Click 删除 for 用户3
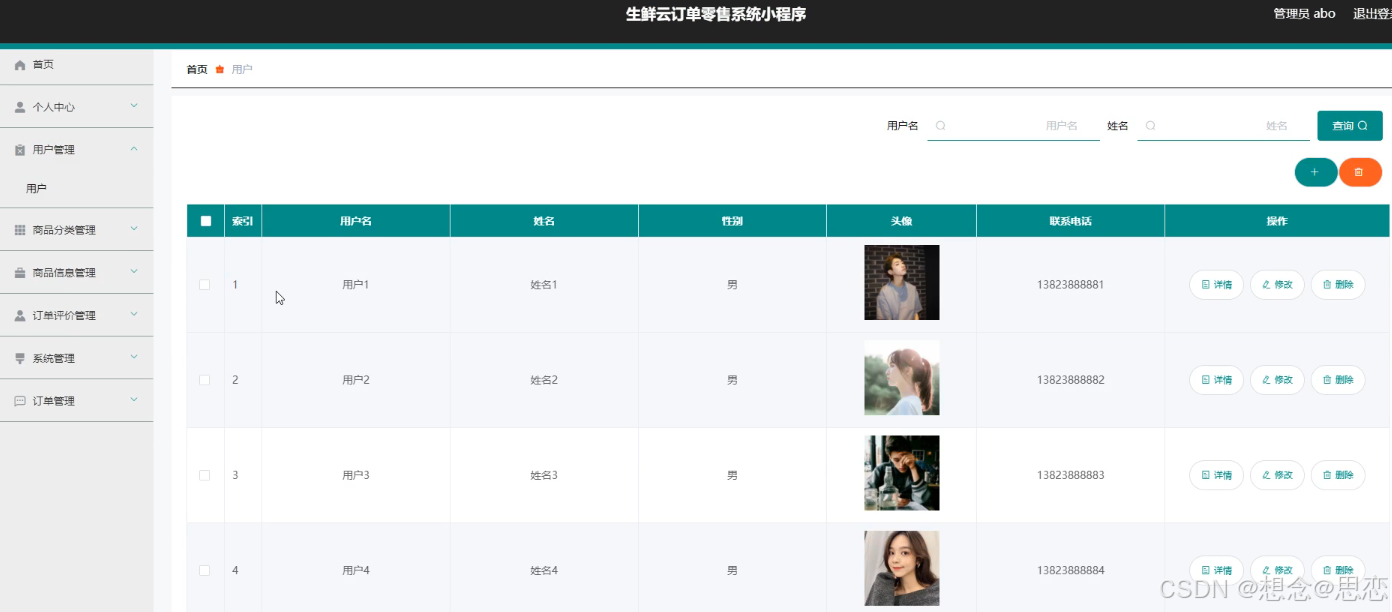This screenshot has height=612, width=1392. [1338, 475]
